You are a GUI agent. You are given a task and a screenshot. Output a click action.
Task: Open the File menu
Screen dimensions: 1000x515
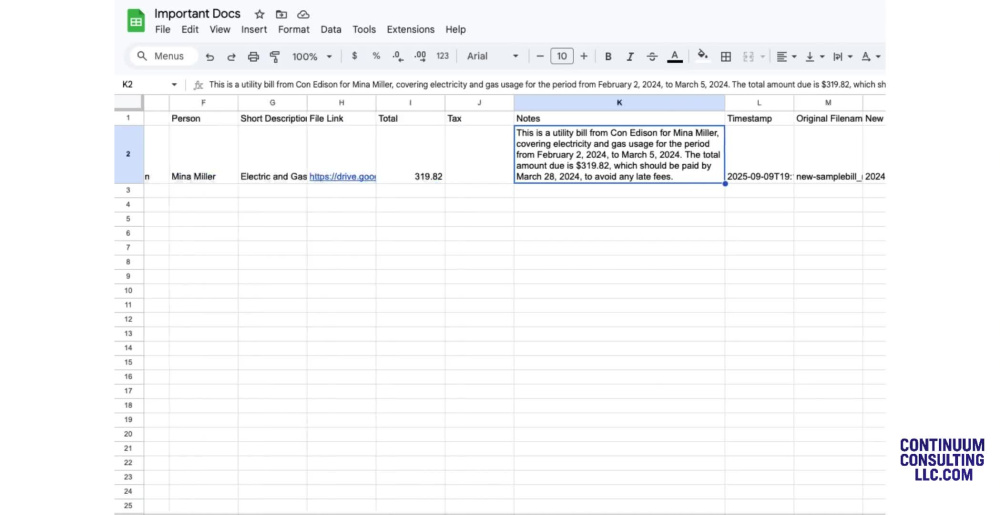pos(163,29)
